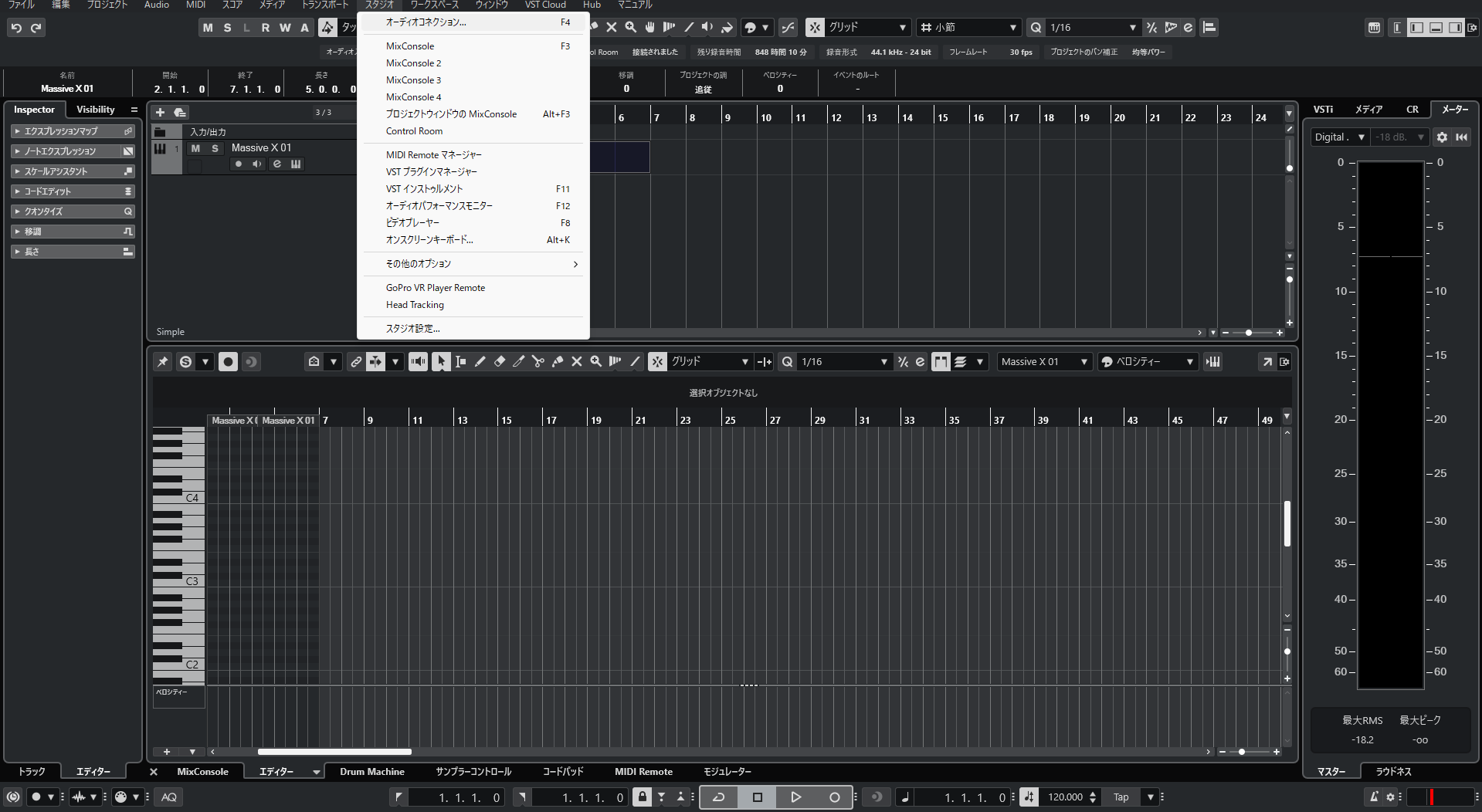
Task: Select the Mute (X) tool in project toolbar
Action: point(612,28)
